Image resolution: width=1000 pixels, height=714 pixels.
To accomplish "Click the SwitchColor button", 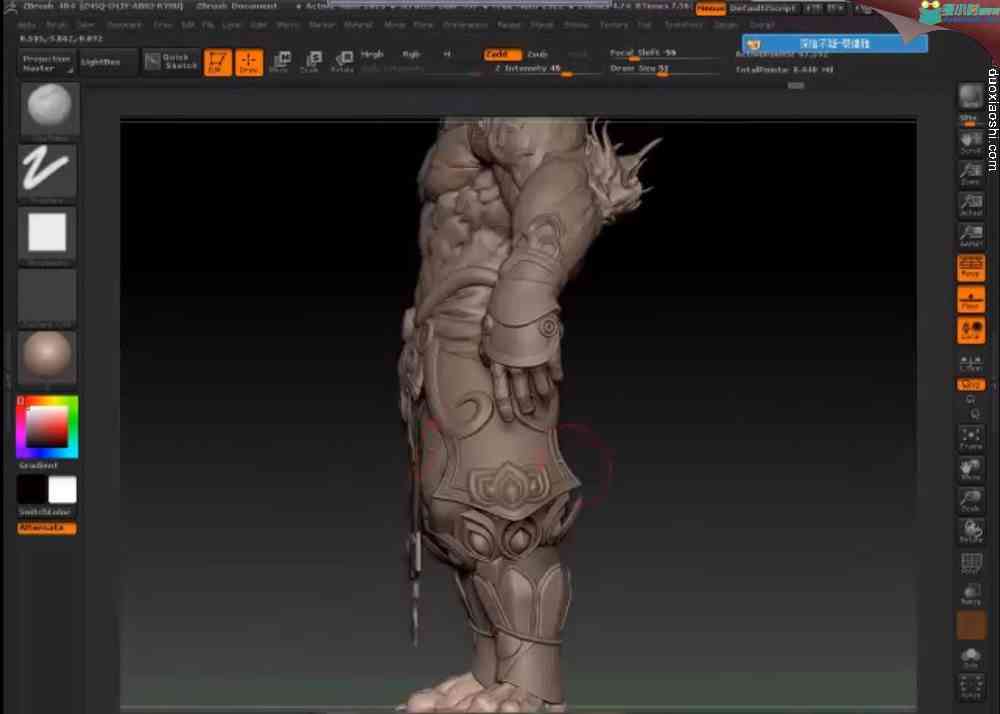I will click(x=44, y=512).
